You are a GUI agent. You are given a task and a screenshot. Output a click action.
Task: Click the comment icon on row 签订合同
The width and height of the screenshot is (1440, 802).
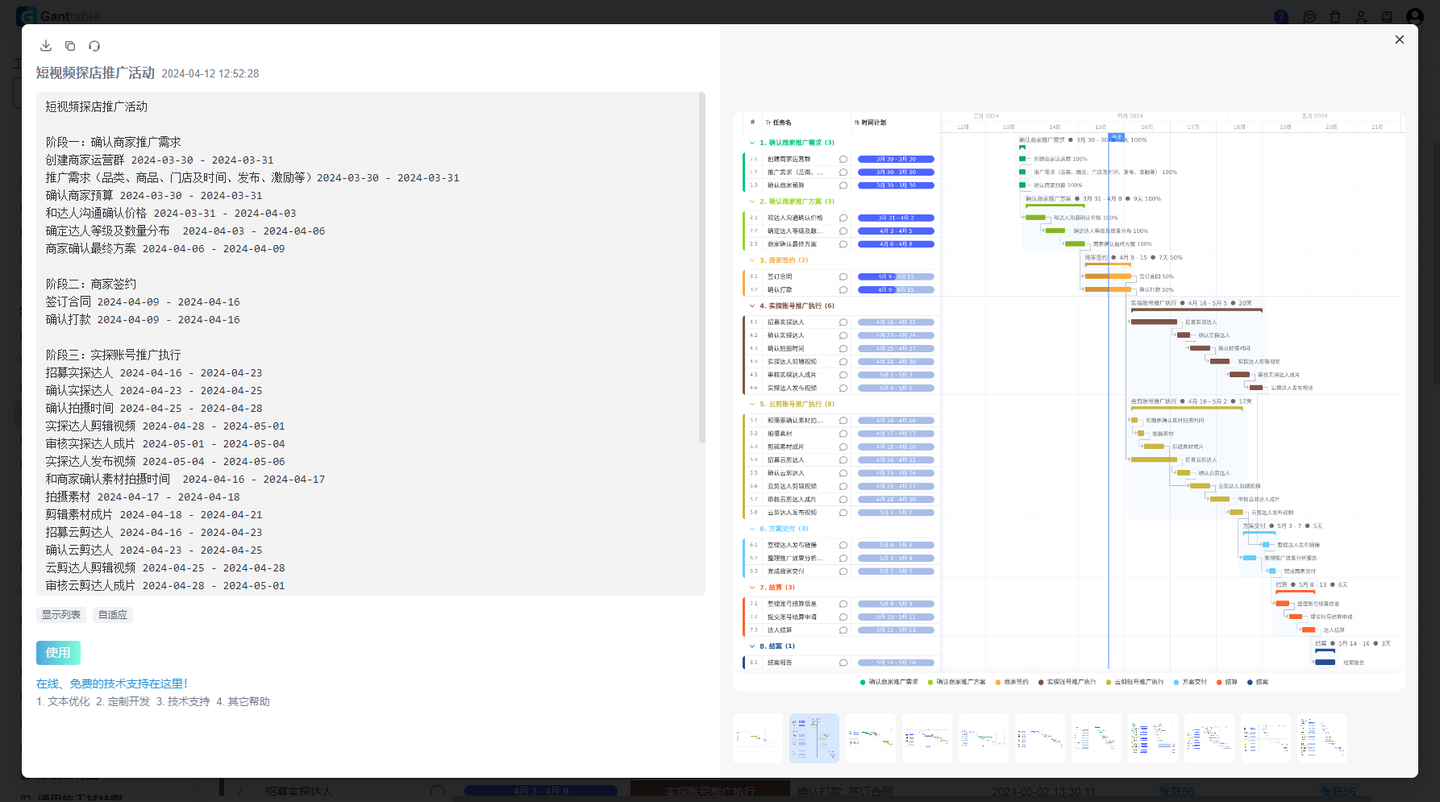coord(843,277)
